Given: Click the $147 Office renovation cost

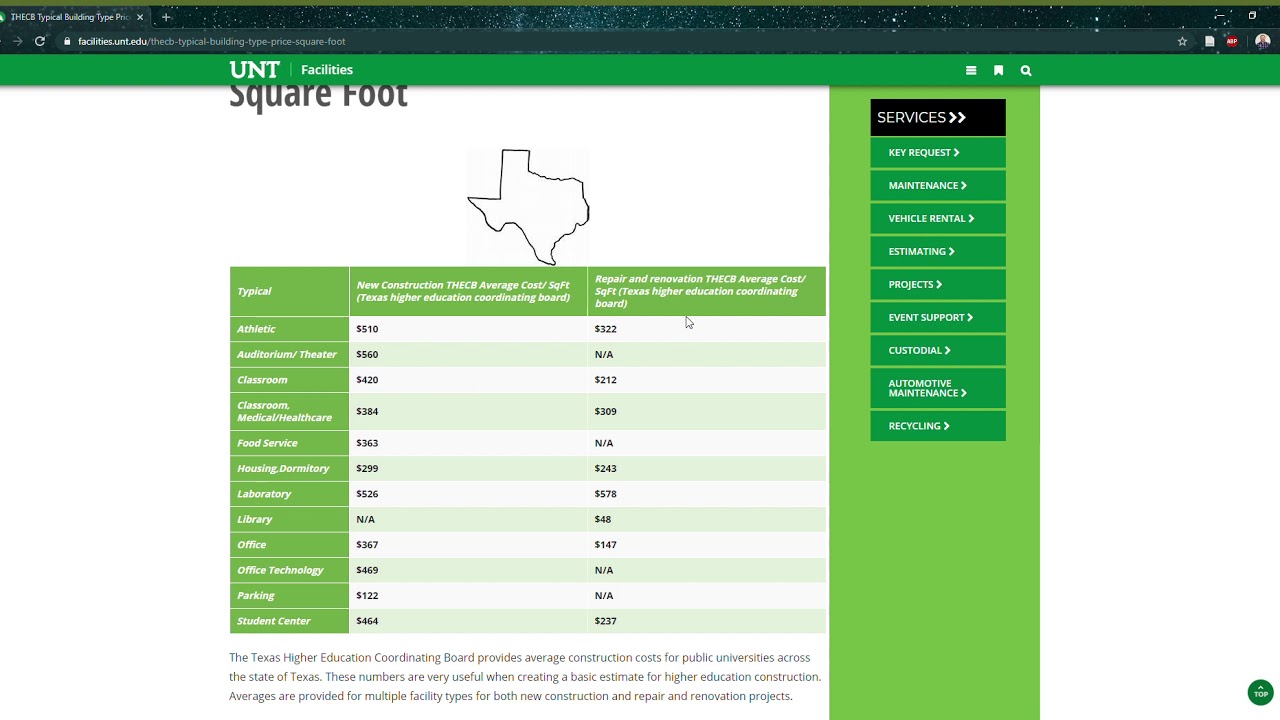Looking at the screenshot, I should (x=605, y=545).
